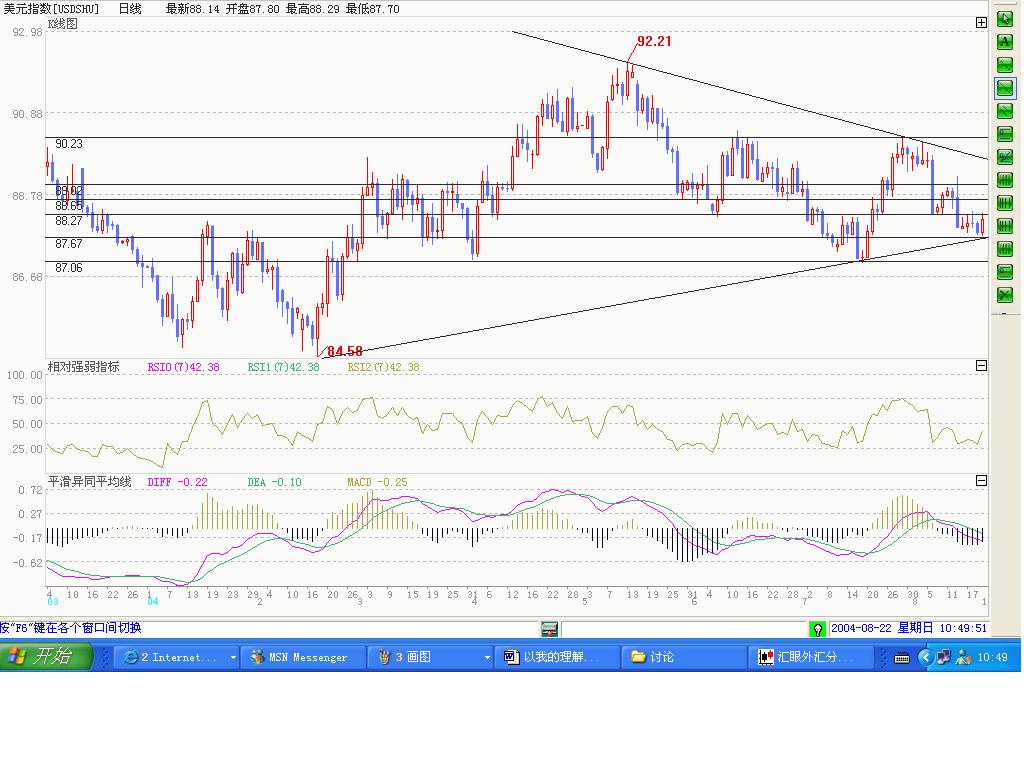1024x768 pixels.
Task: Click the RSI2 (7)42.38 indicator label
Action: click(x=383, y=367)
